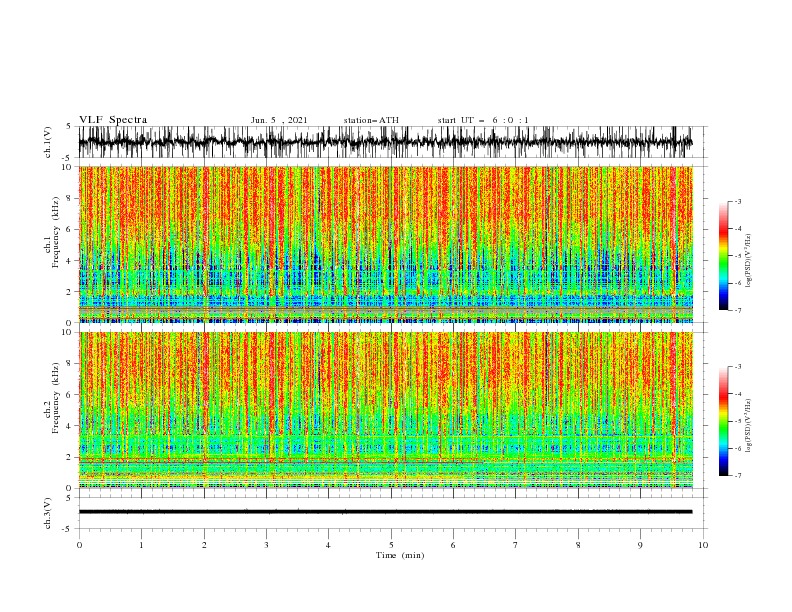Click the ch.2 log(PSD) color bar caption

point(749,426)
